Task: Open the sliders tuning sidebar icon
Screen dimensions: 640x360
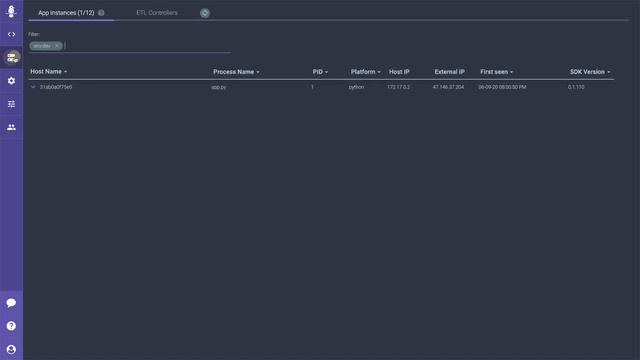Action: point(11,104)
